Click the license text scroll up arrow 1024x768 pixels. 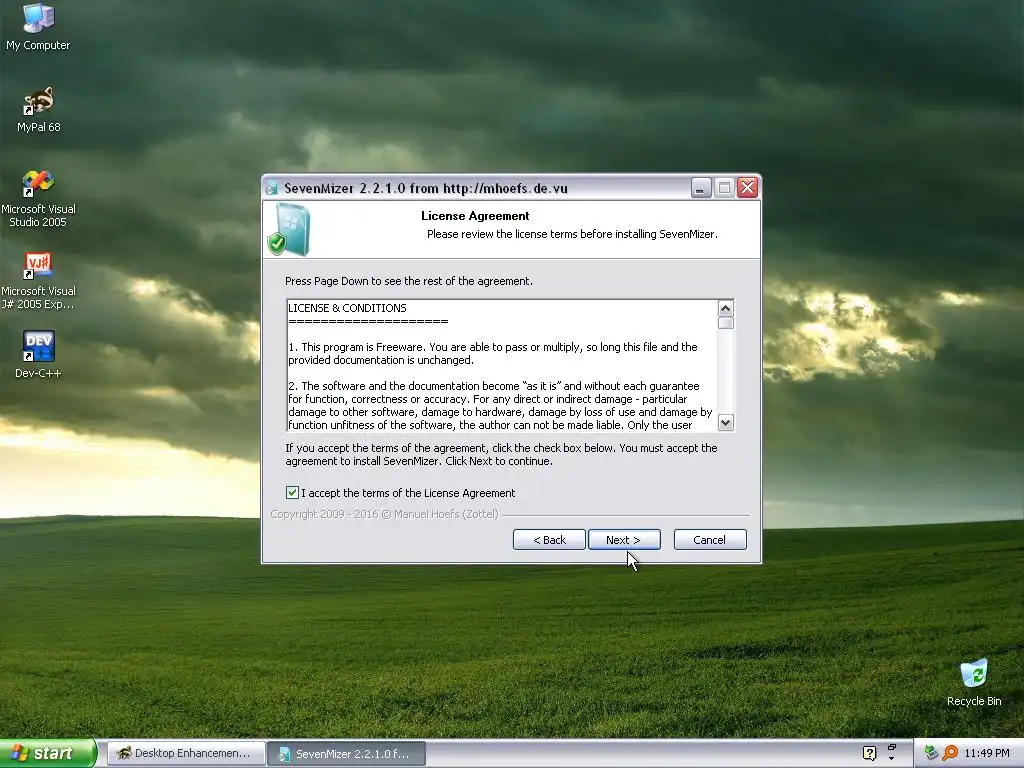tap(726, 308)
